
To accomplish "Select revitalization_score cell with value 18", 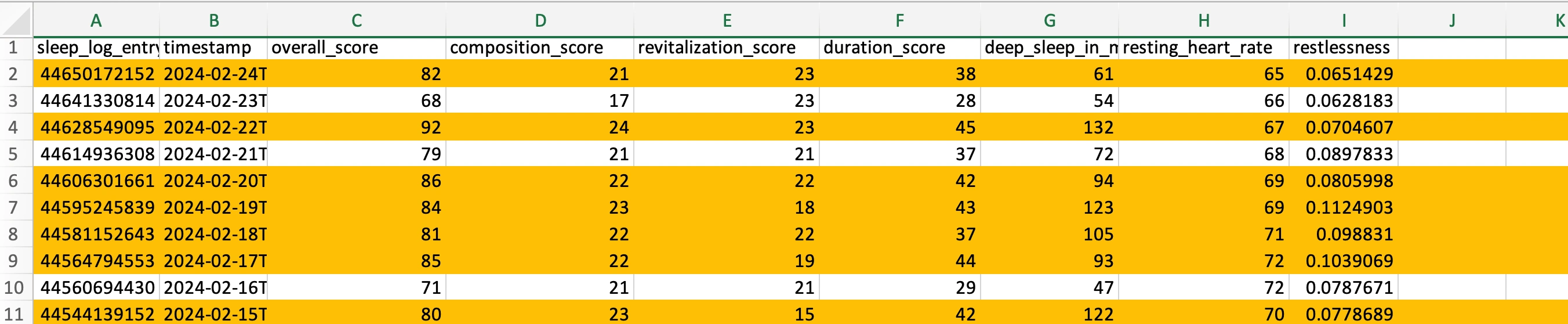I will pyautogui.click(x=727, y=208).
